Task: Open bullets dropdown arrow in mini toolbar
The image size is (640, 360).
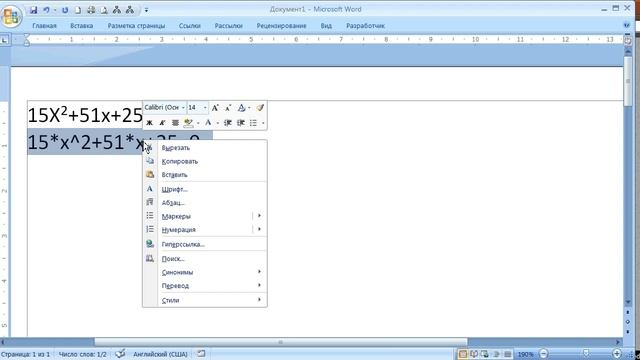Action: pos(263,123)
